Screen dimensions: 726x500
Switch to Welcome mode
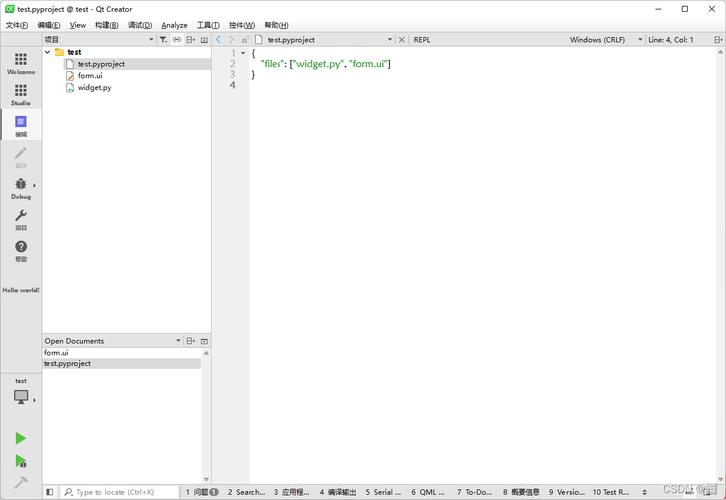(x=21, y=63)
